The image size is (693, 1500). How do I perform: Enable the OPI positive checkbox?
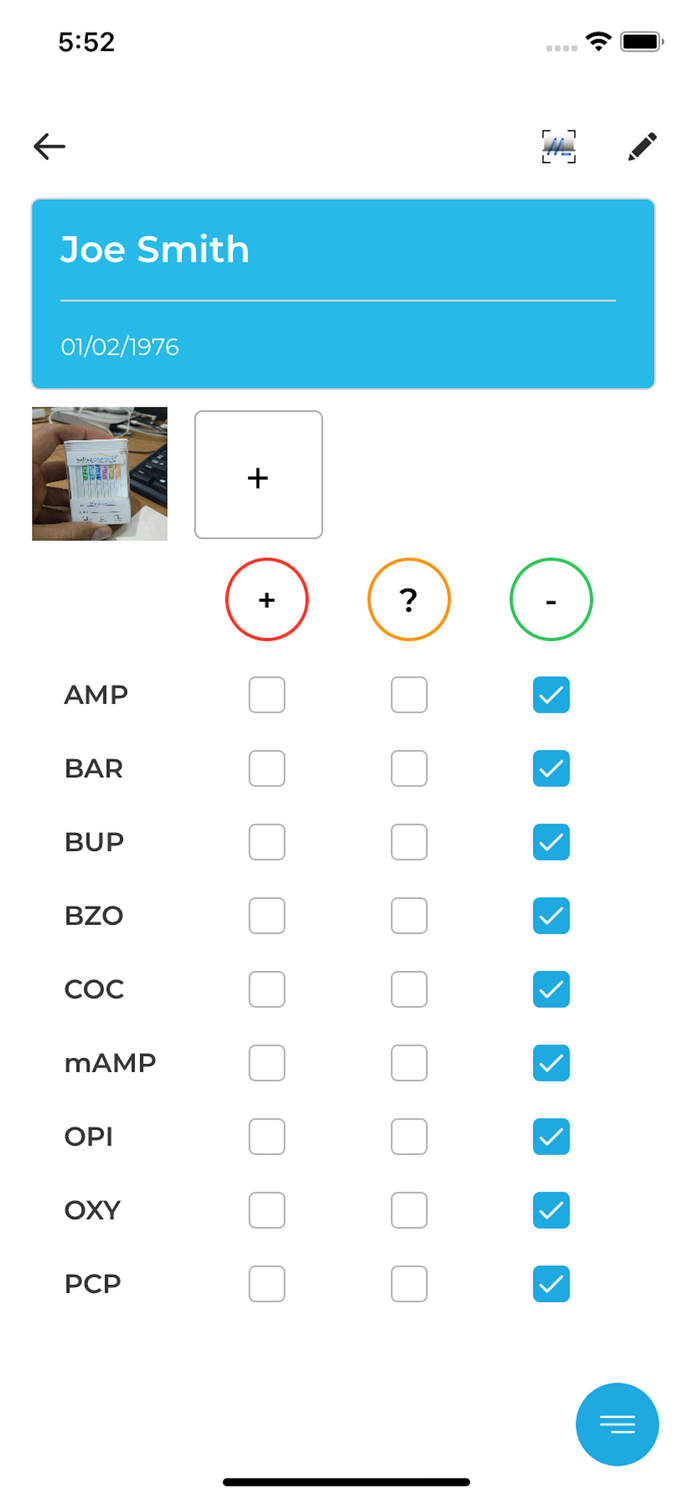tap(266, 1136)
